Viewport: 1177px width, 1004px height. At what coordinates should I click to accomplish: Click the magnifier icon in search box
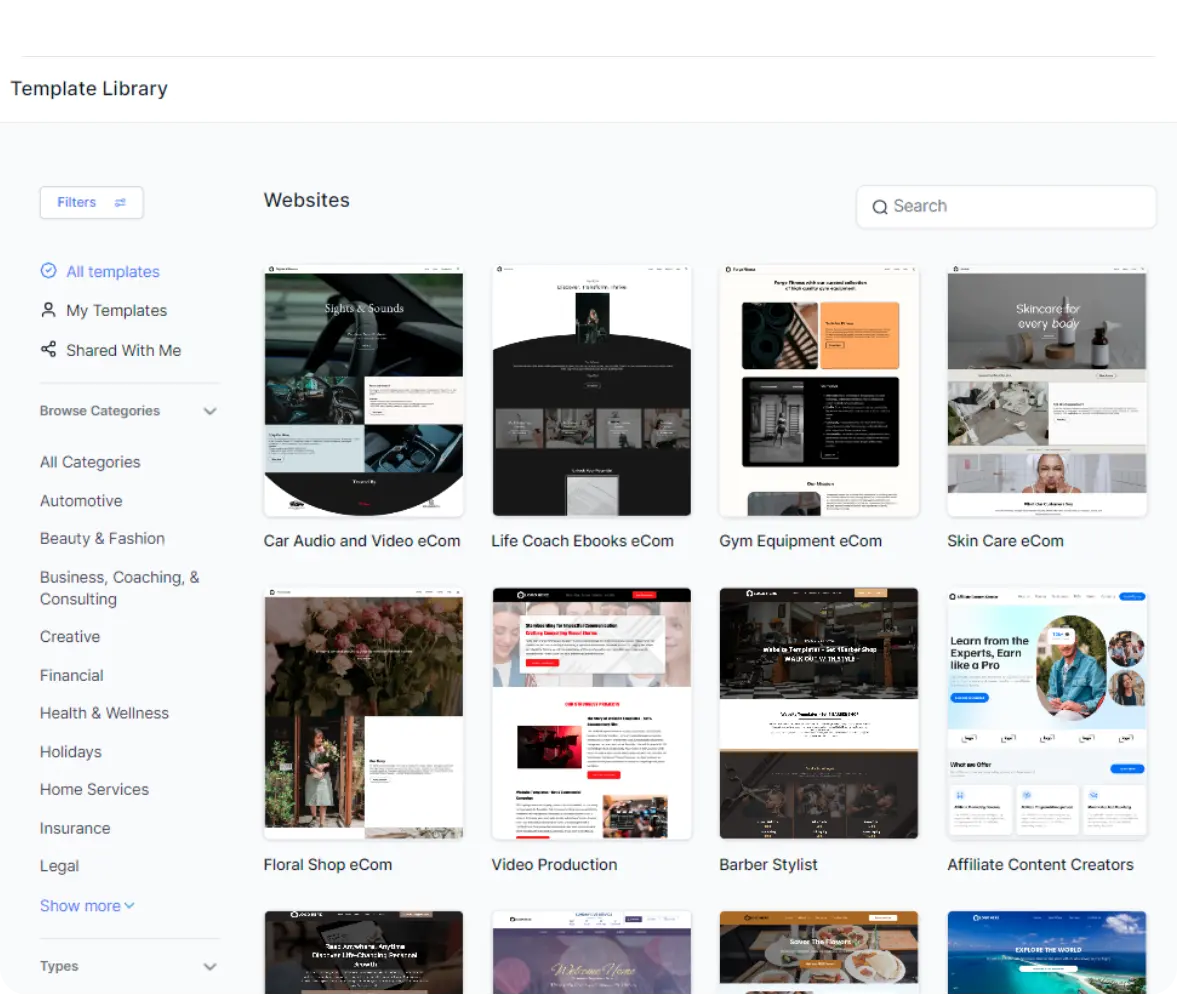880,207
